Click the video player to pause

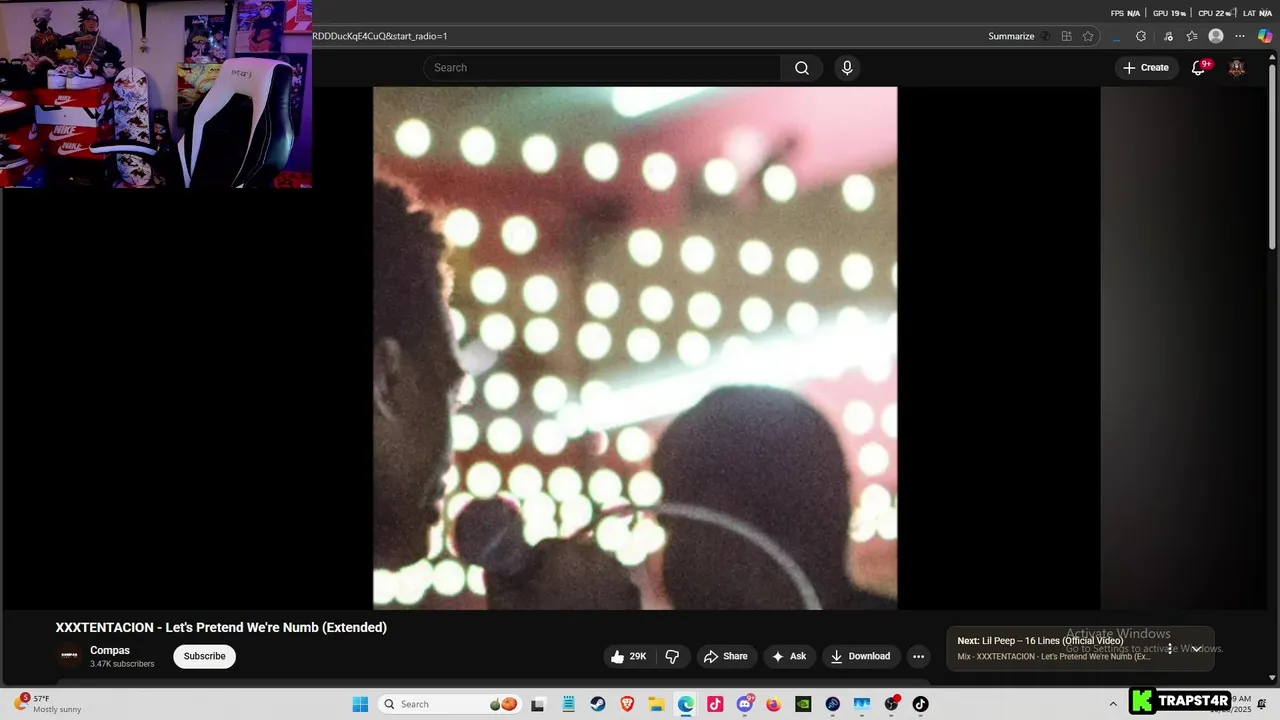[x=635, y=348]
